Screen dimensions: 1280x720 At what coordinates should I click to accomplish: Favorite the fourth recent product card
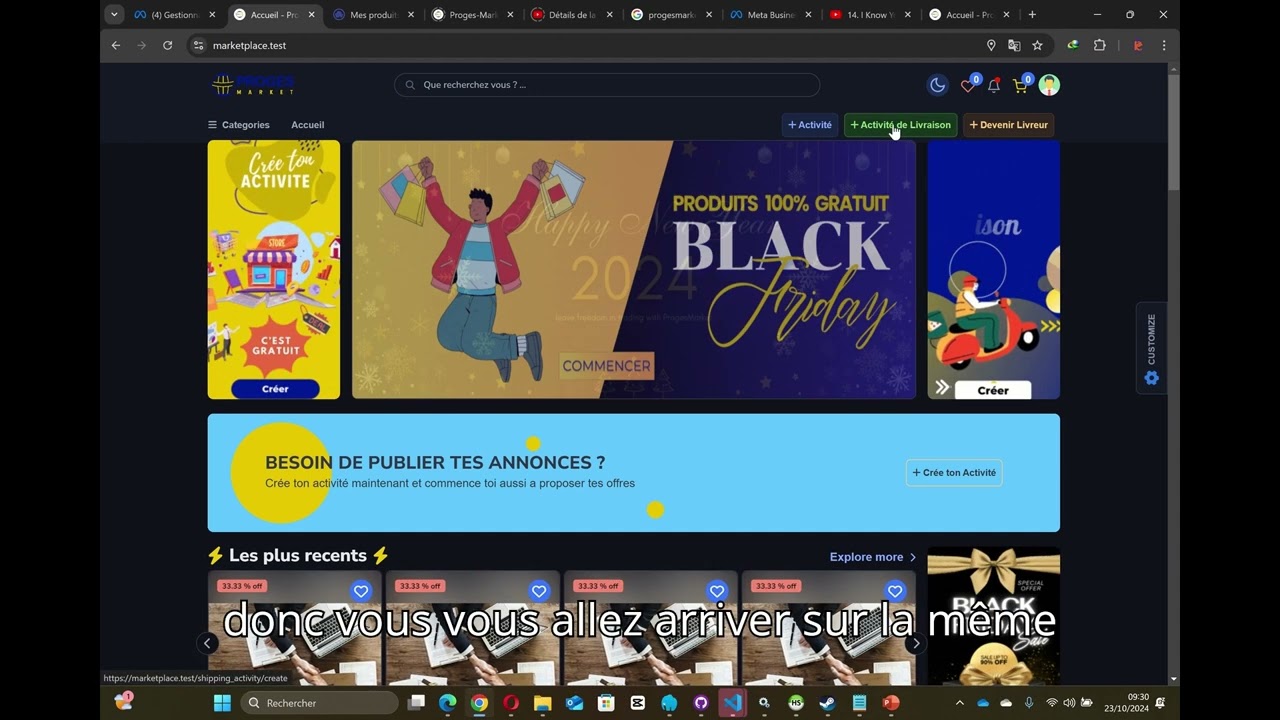[x=895, y=591]
